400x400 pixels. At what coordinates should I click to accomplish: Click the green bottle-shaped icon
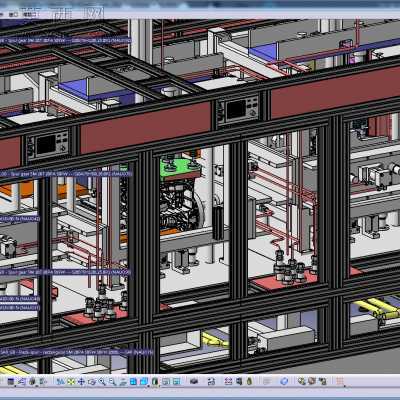249,381
